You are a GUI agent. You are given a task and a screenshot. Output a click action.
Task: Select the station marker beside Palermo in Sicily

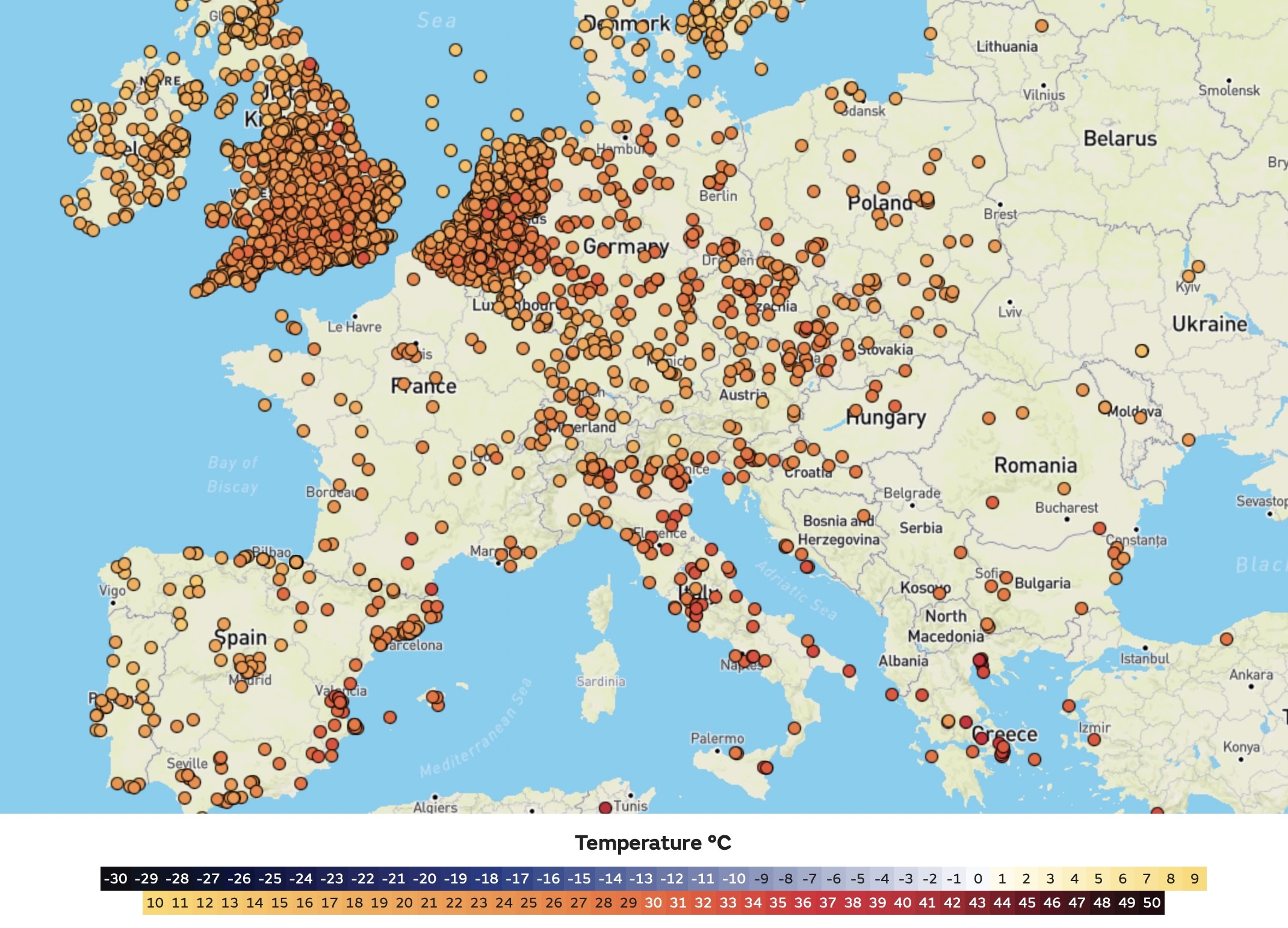point(735,752)
